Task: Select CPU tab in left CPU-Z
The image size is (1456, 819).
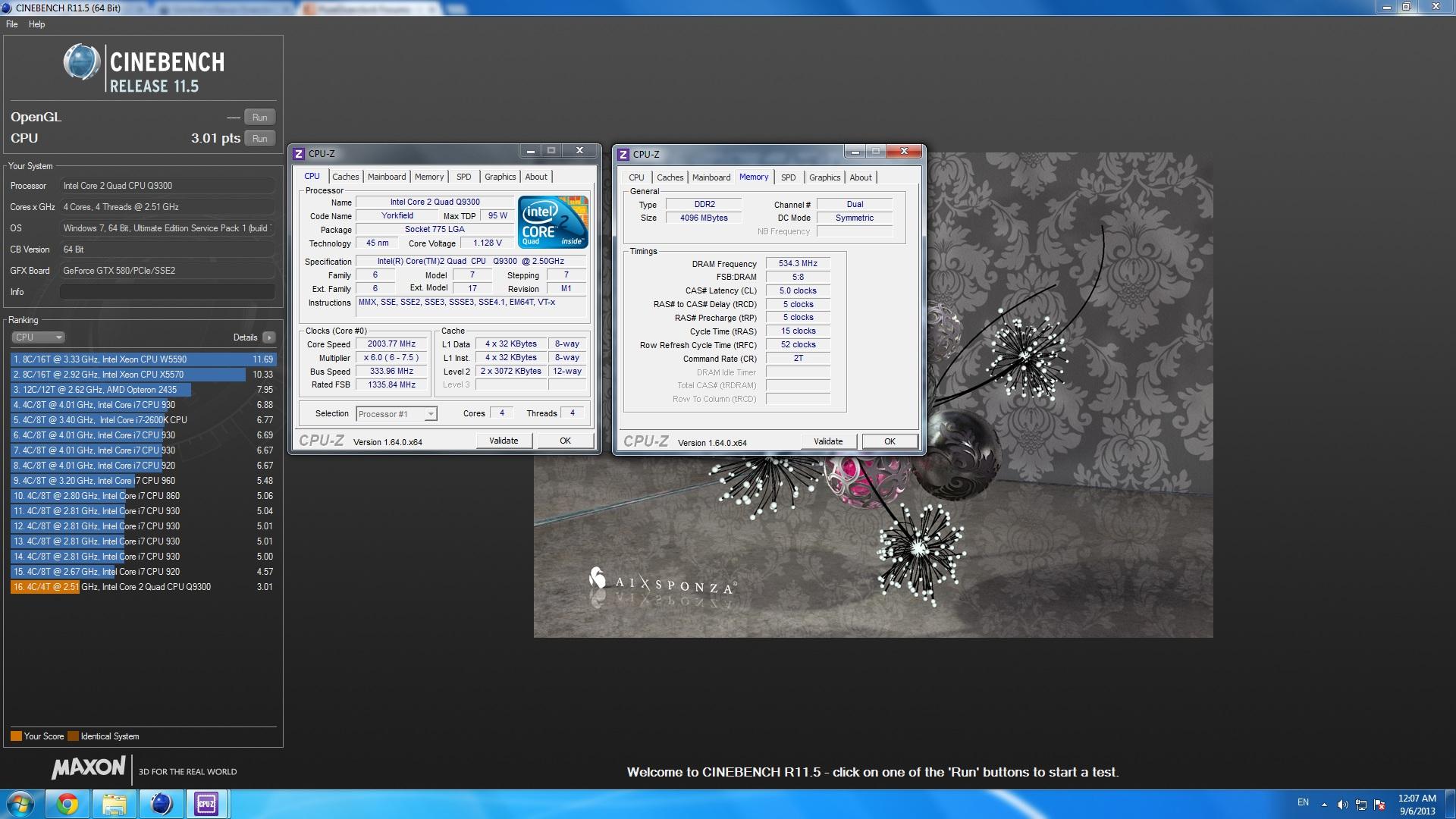Action: point(312,176)
